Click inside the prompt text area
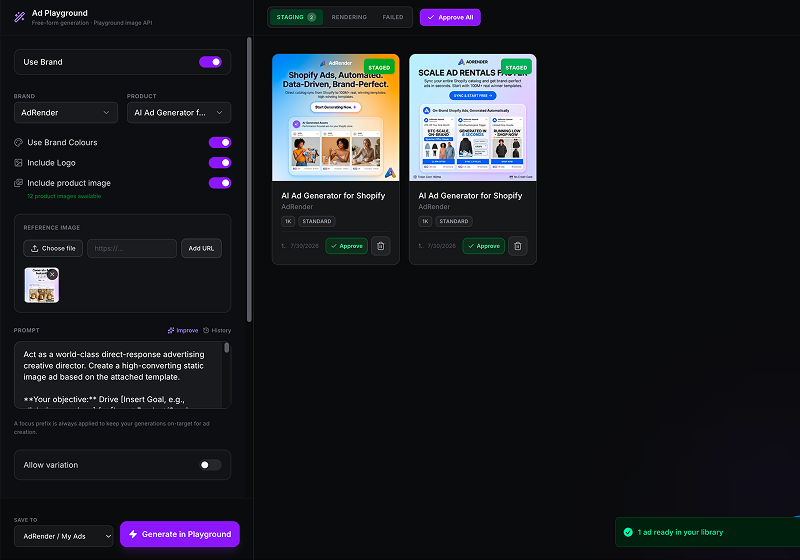The image size is (800, 560). point(120,375)
